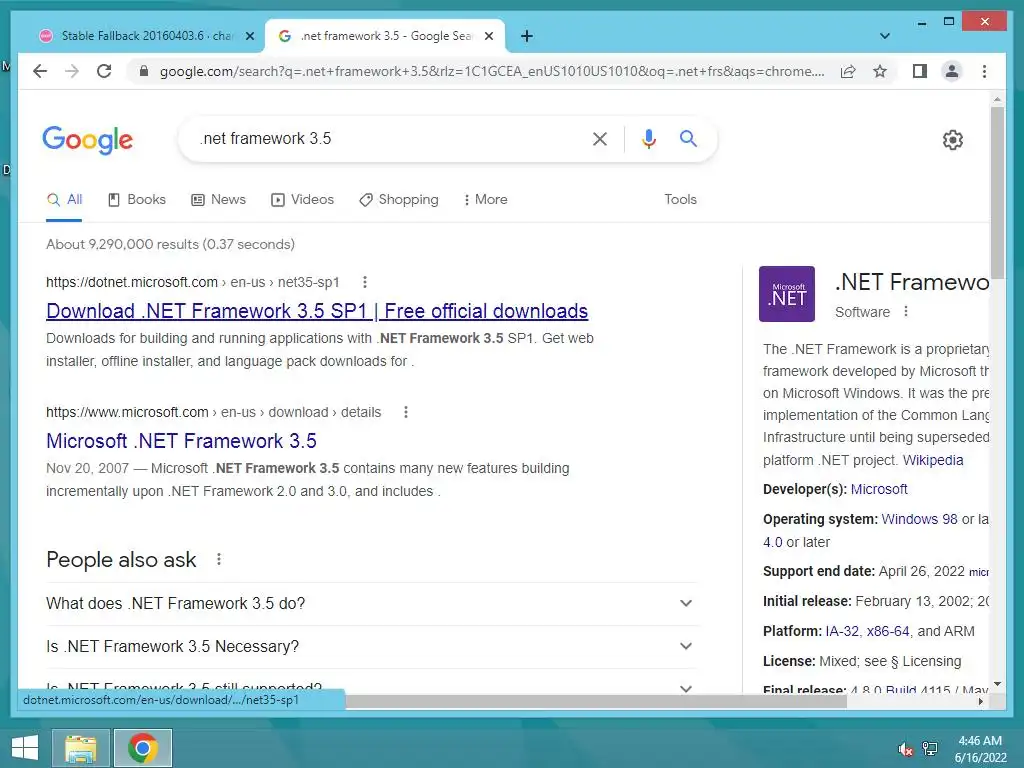The image size is (1024, 768).
Task: Close the Stable Fallback tab
Action: (x=249, y=36)
